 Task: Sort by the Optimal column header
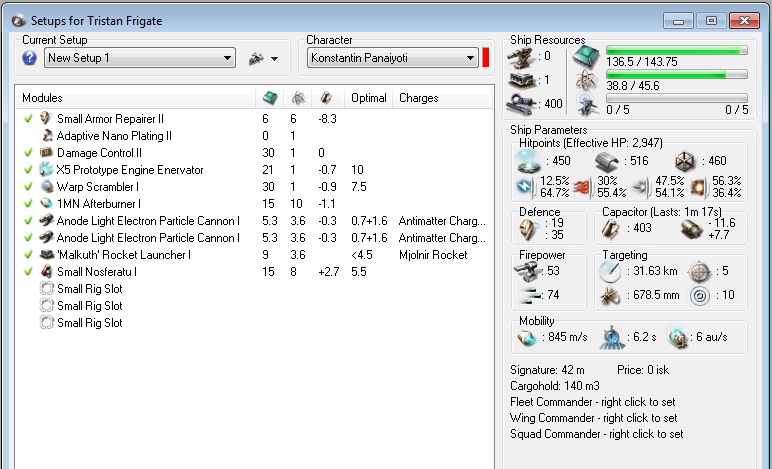[368, 98]
